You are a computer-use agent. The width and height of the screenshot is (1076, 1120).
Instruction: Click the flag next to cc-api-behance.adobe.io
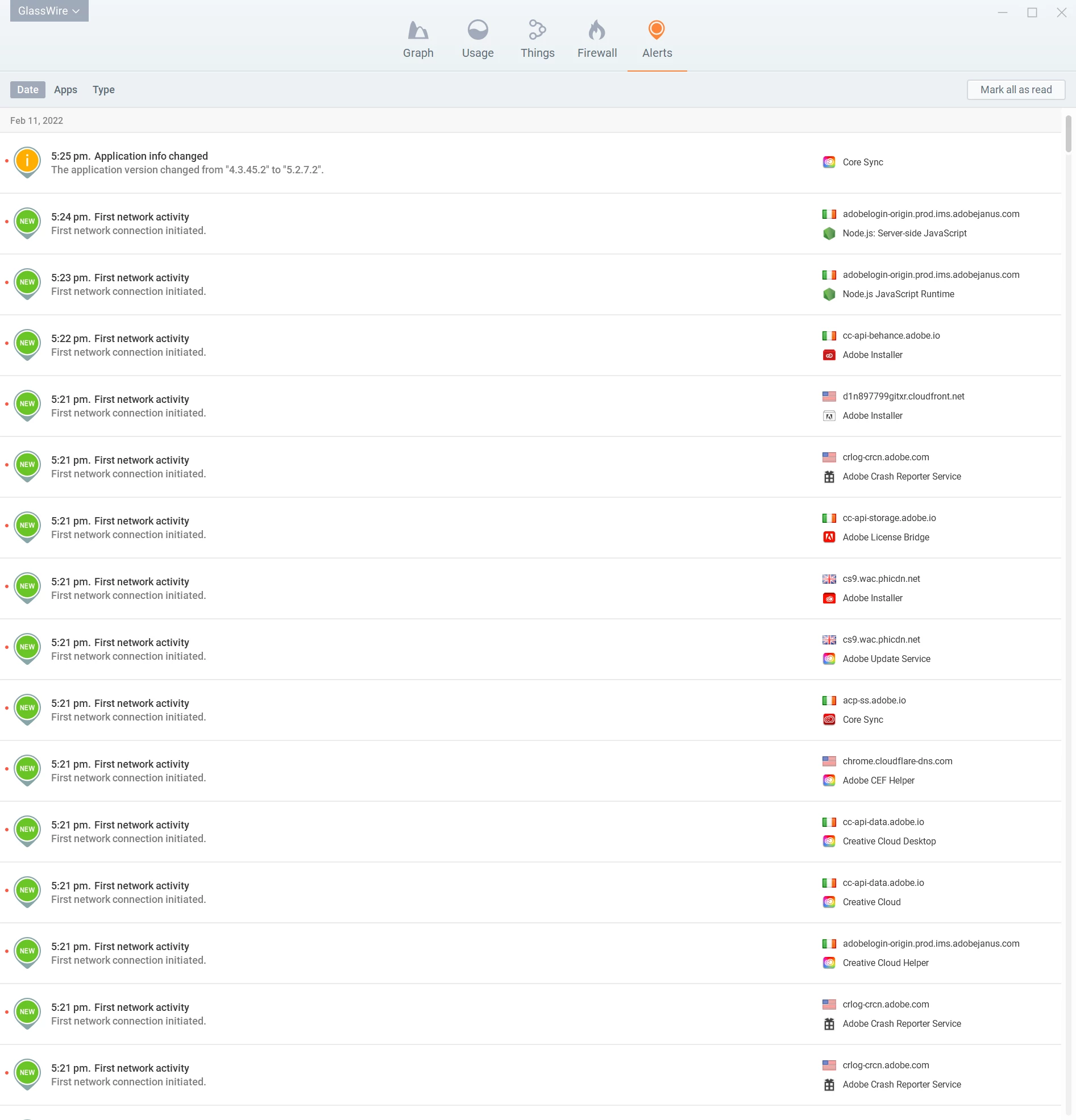[x=829, y=335]
